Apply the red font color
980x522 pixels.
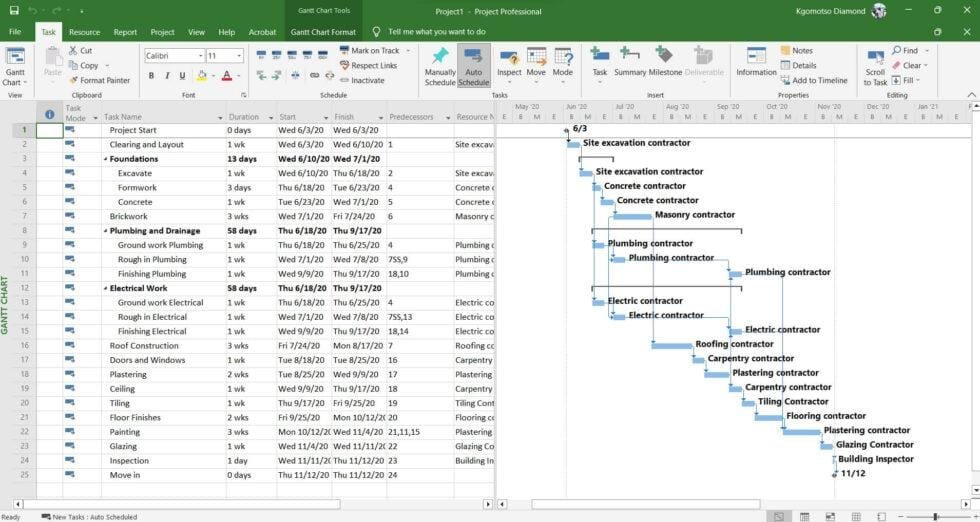coord(227,76)
